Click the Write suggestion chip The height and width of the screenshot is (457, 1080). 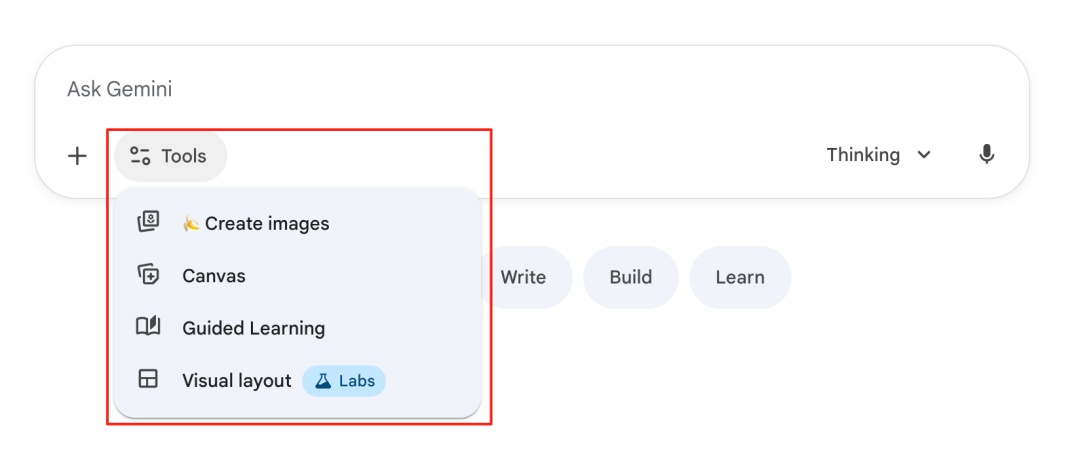(x=524, y=277)
